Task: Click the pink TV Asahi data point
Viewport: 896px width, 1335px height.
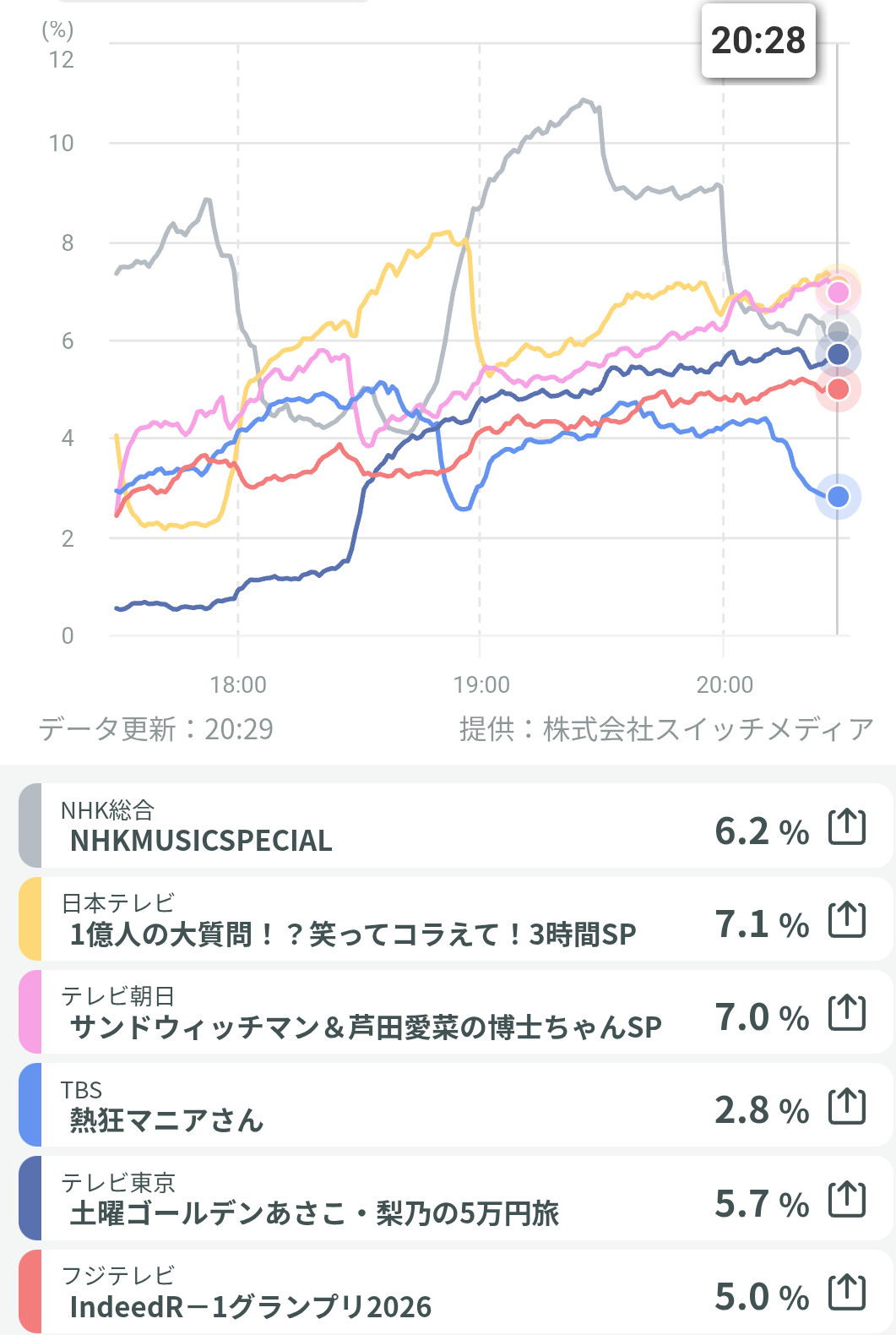Action: click(x=838, y=292)
